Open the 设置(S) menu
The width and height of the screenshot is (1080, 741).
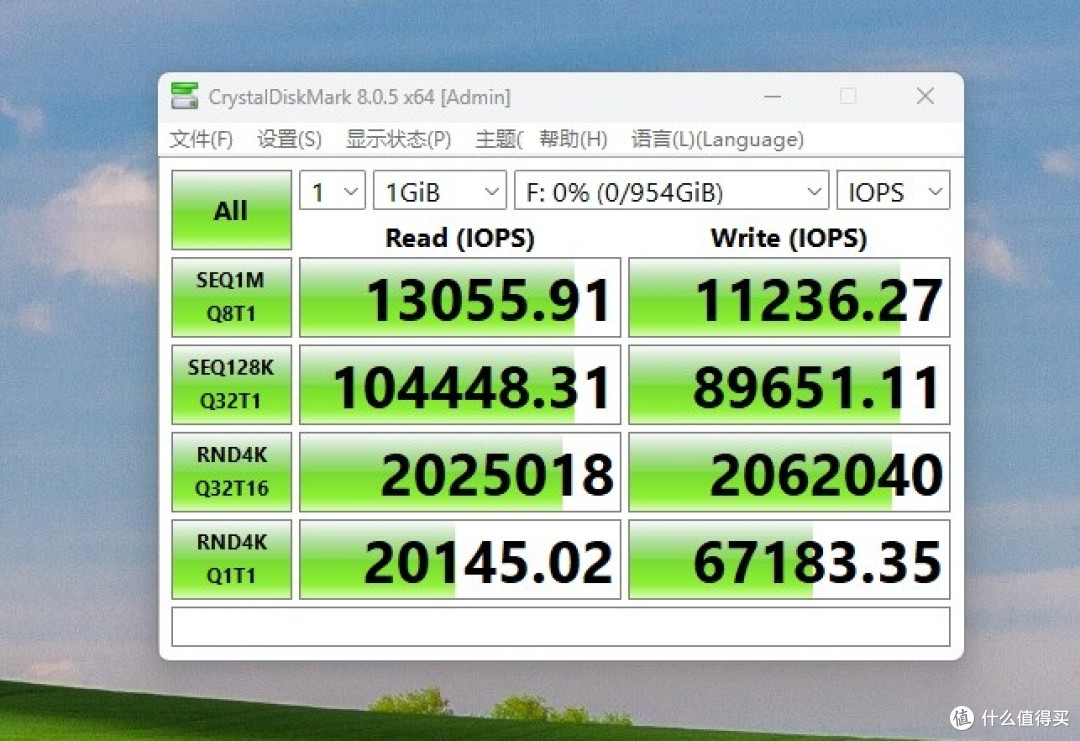(x=289, y=139)
